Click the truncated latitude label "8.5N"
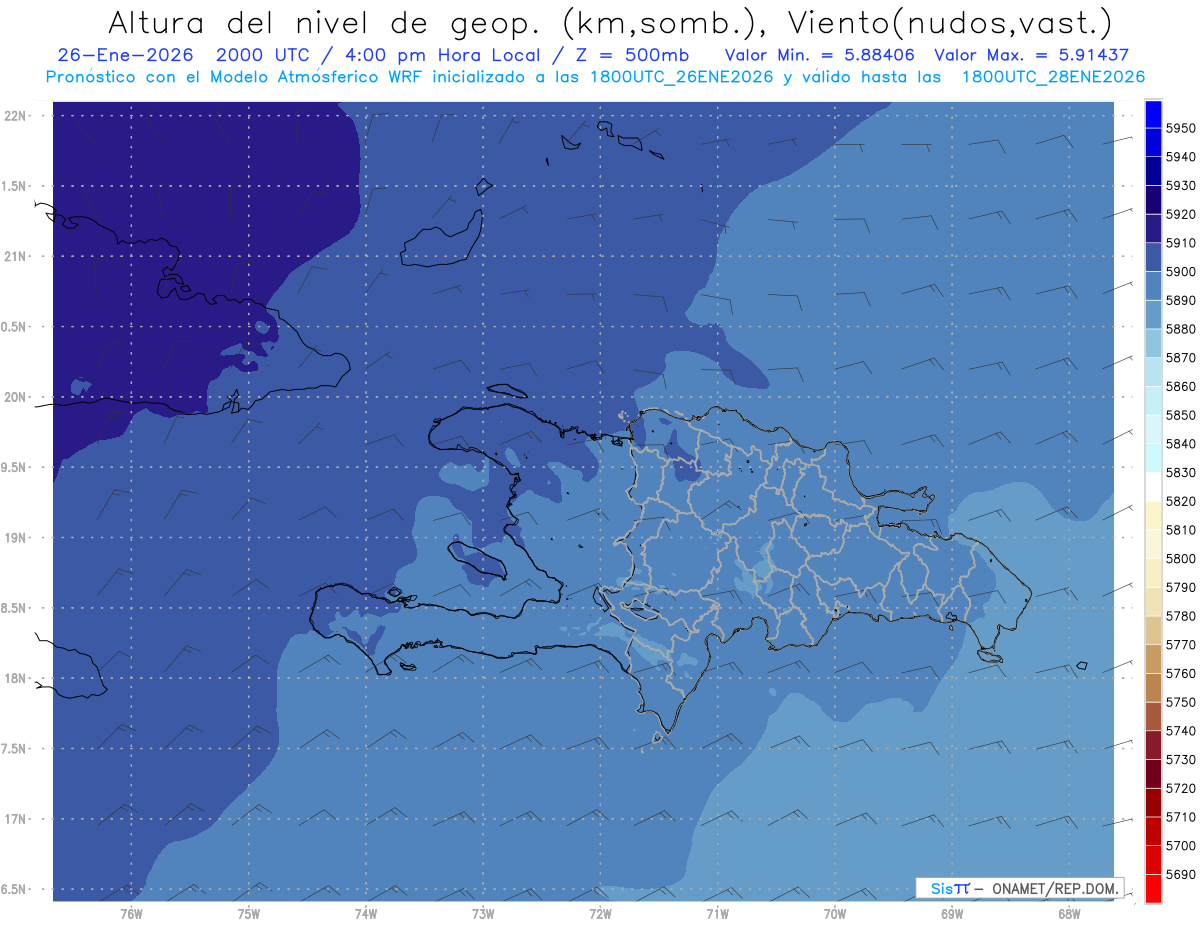Viewport: 1200px width, 927px height. pos(14,608)
